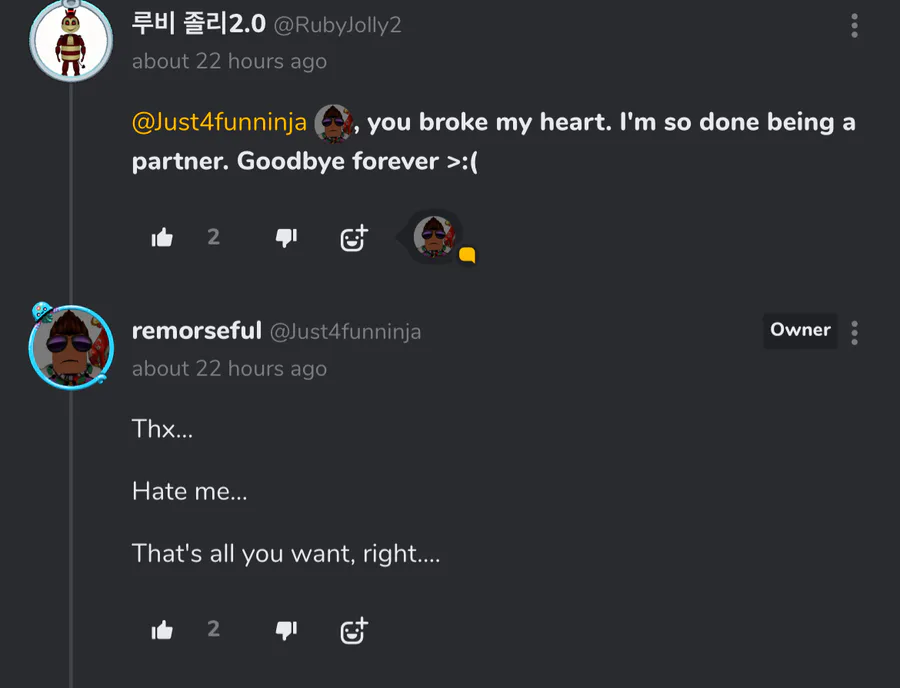This screenshot has height=688, width=900.
Task: Click the @RubyJolly2 username handle
Action: tap(337, 25)
